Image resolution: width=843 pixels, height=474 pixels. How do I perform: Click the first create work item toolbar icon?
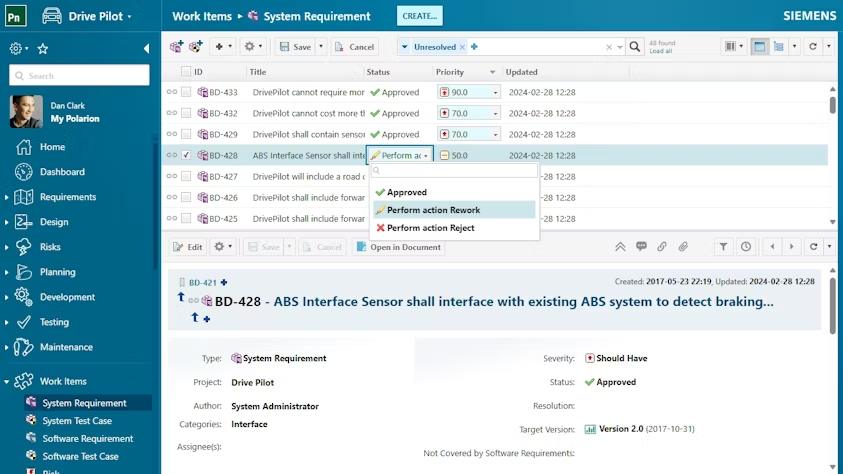[176, 47]
